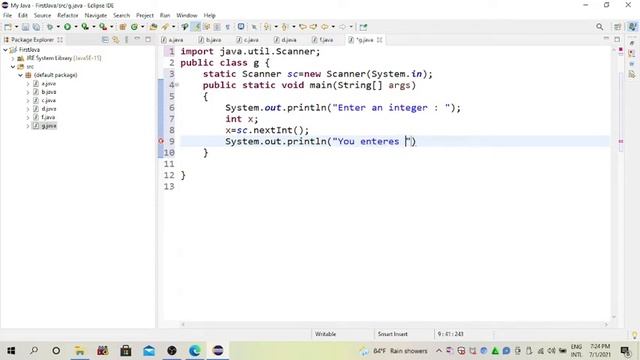Open Package Explorer view menu
The width and height of the screenshot is (640, 360).
point(127,40)
